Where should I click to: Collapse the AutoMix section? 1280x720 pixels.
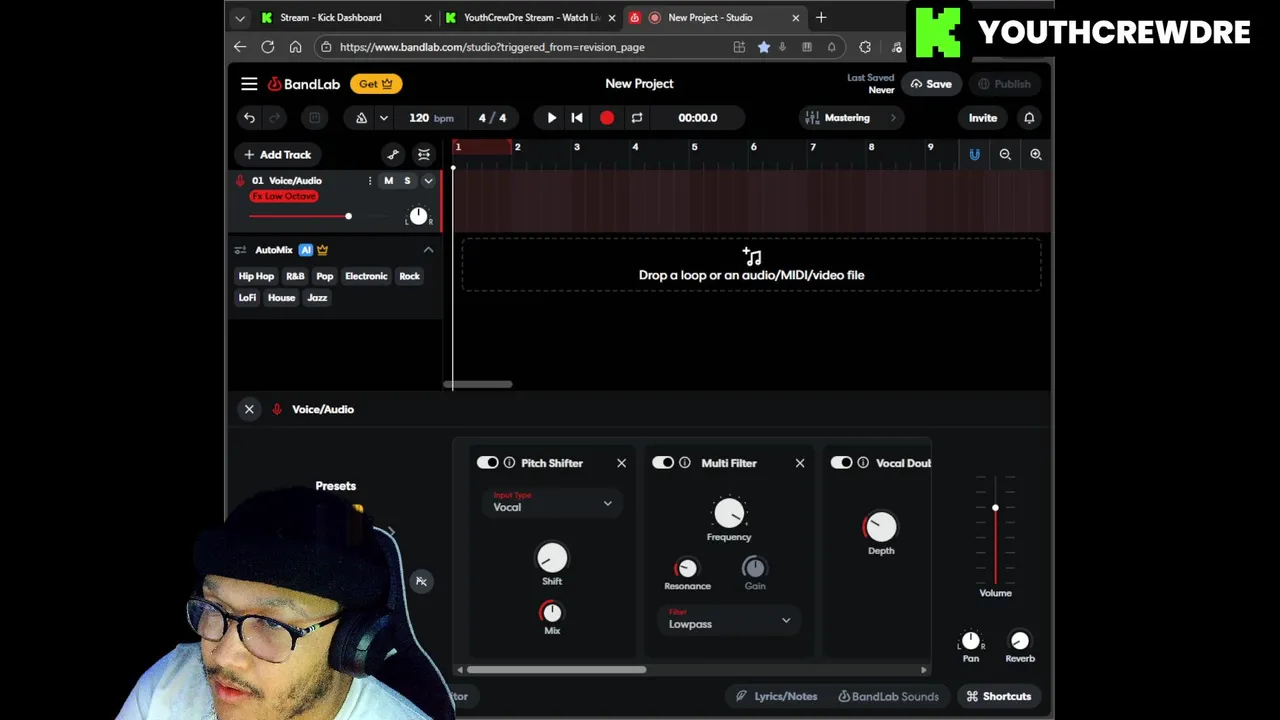coord(428,250)
